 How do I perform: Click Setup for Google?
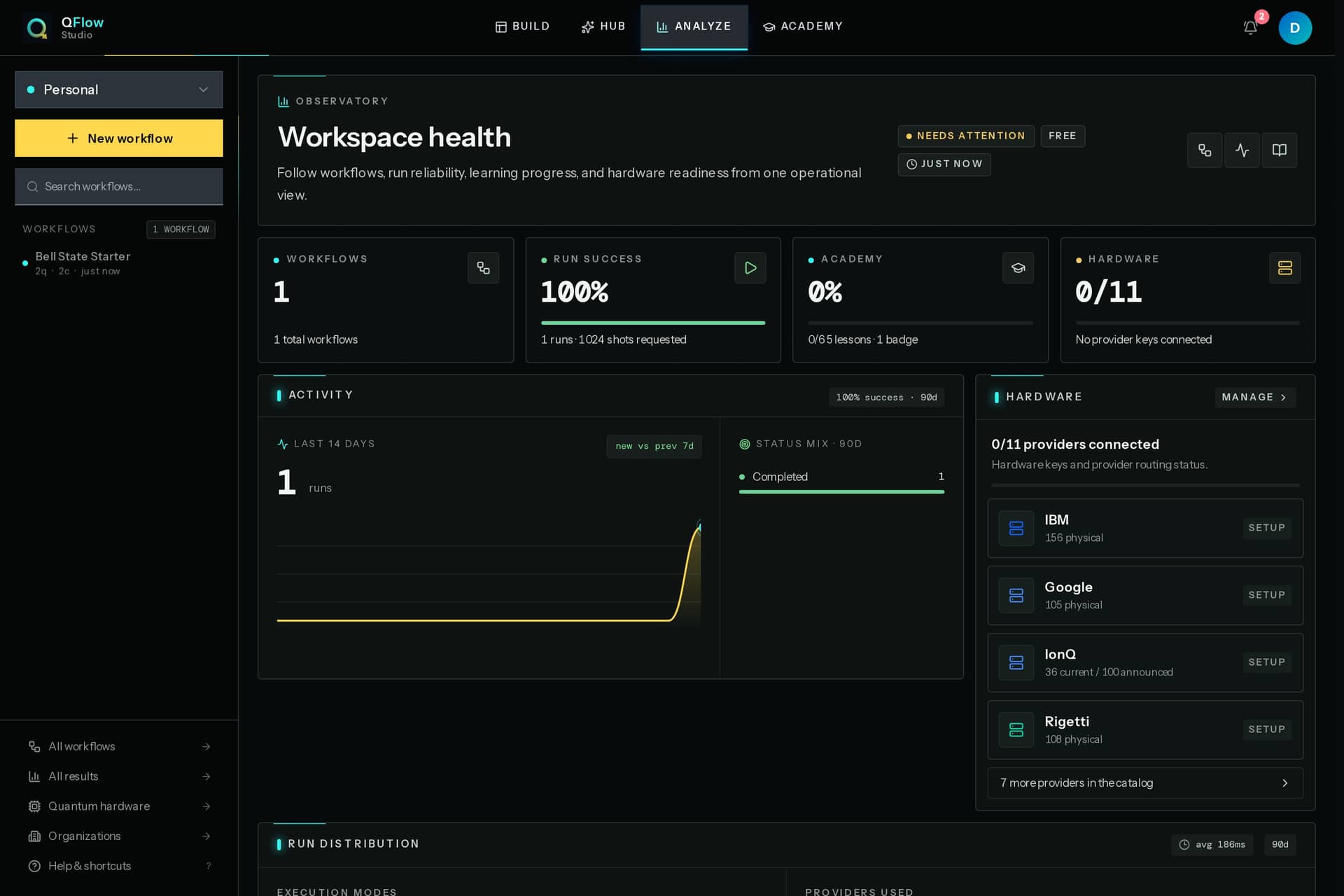pos(1267,595)
